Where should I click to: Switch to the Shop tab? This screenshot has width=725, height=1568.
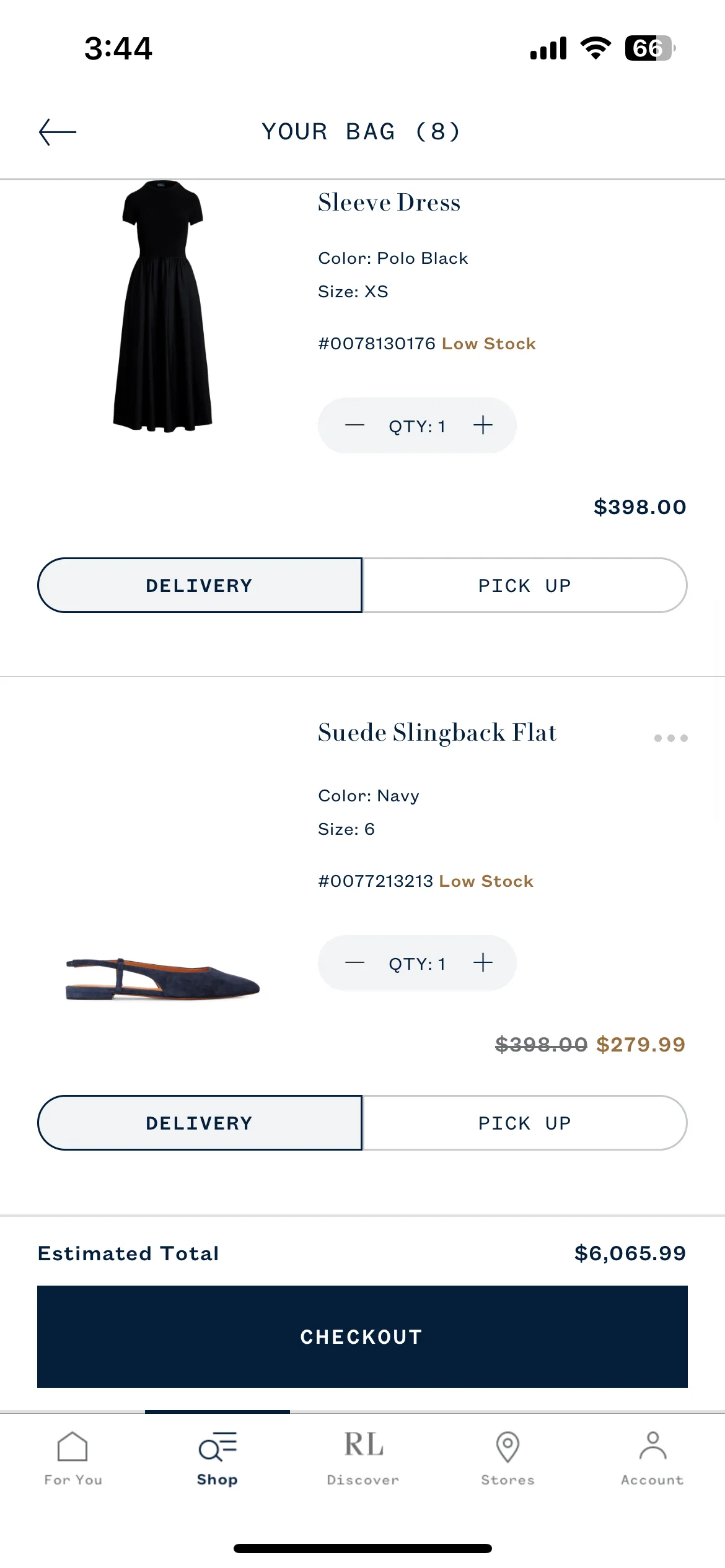[x=217, y=1459]
